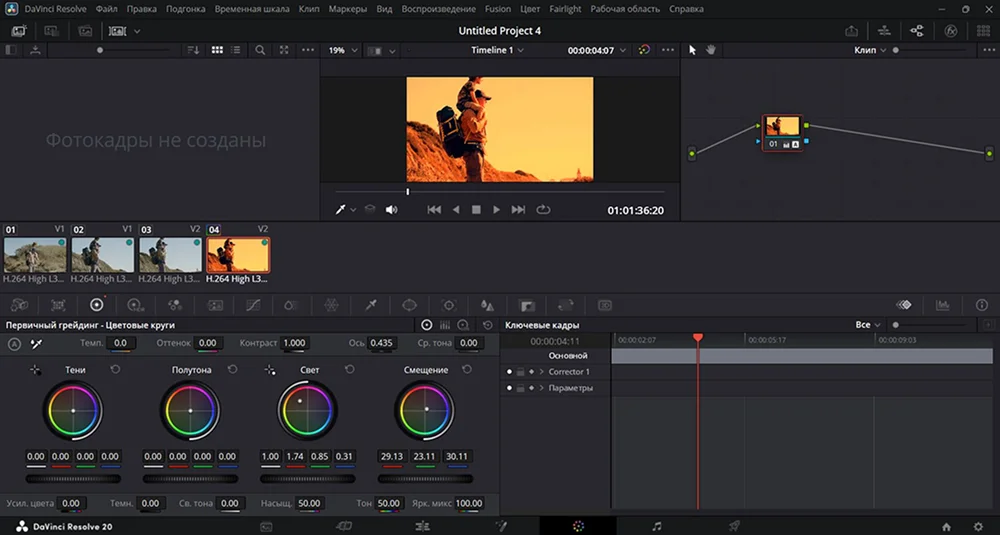Open timecode 00:00:04:07 dropdown
Screen dimensions: 1000x535
[597, 50]
